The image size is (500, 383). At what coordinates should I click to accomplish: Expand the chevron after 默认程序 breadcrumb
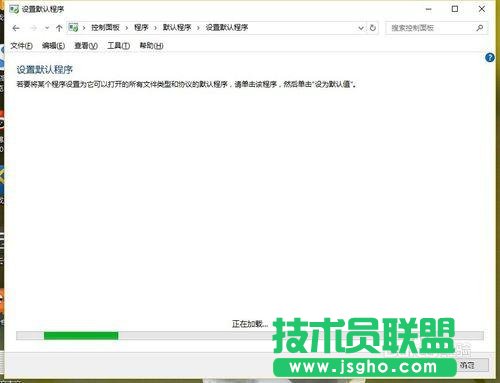[x=198, y=28]
